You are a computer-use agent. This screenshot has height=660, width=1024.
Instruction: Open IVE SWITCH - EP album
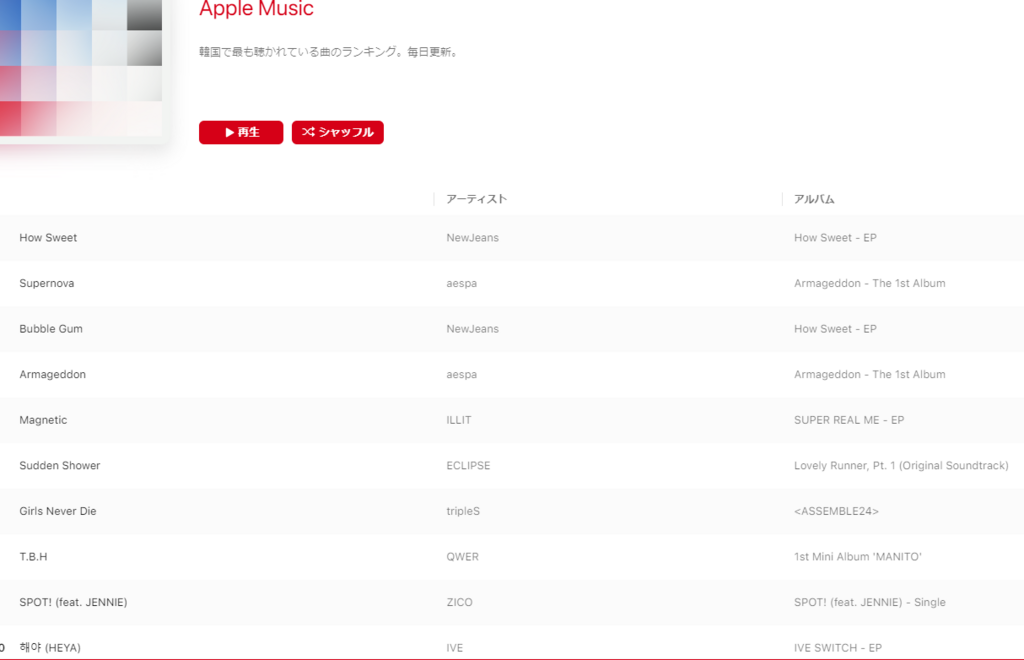pyautogui.click(x=837, y=648)
